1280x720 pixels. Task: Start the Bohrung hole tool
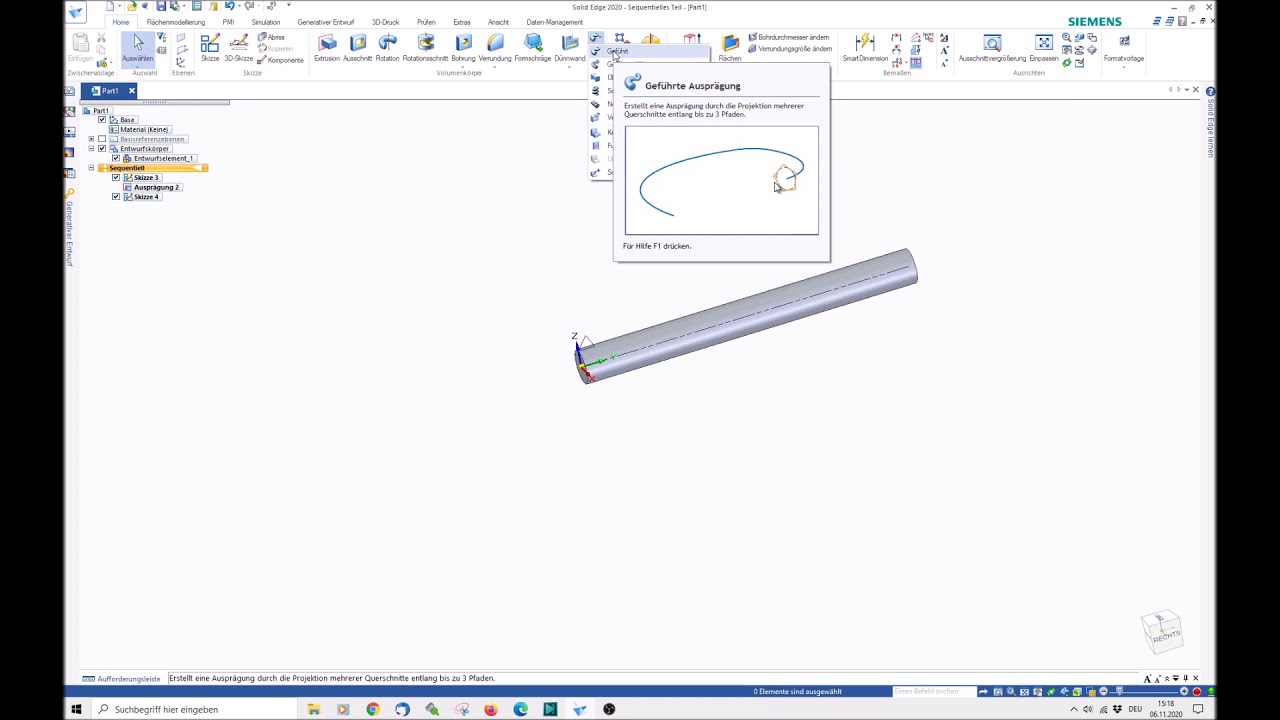[x=463, y=48]
